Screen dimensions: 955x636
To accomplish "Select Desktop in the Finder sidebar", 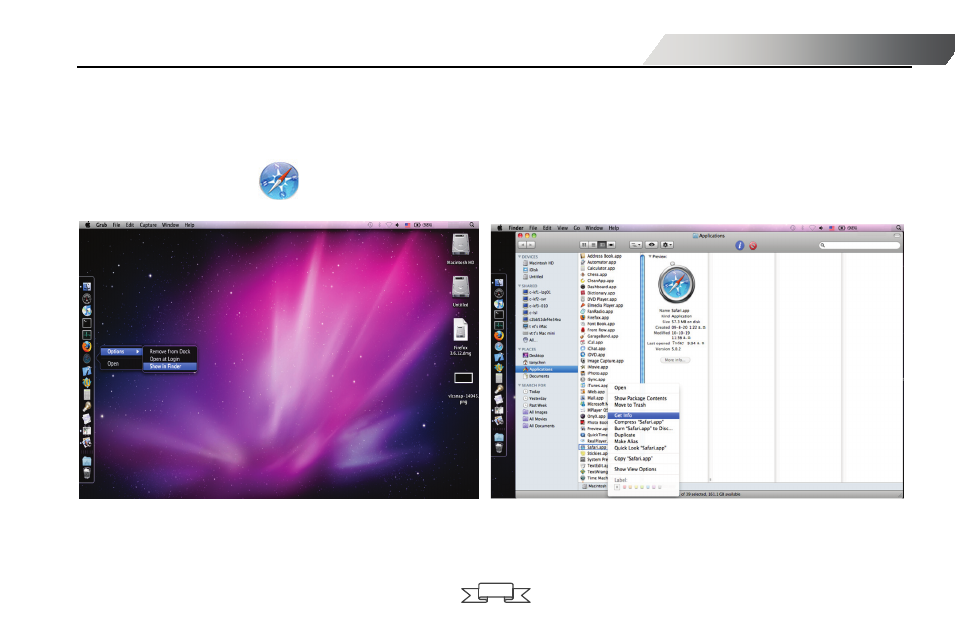I will point(534,356).
